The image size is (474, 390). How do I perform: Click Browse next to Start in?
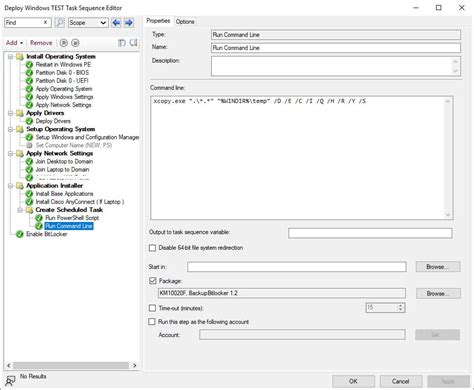438,267
